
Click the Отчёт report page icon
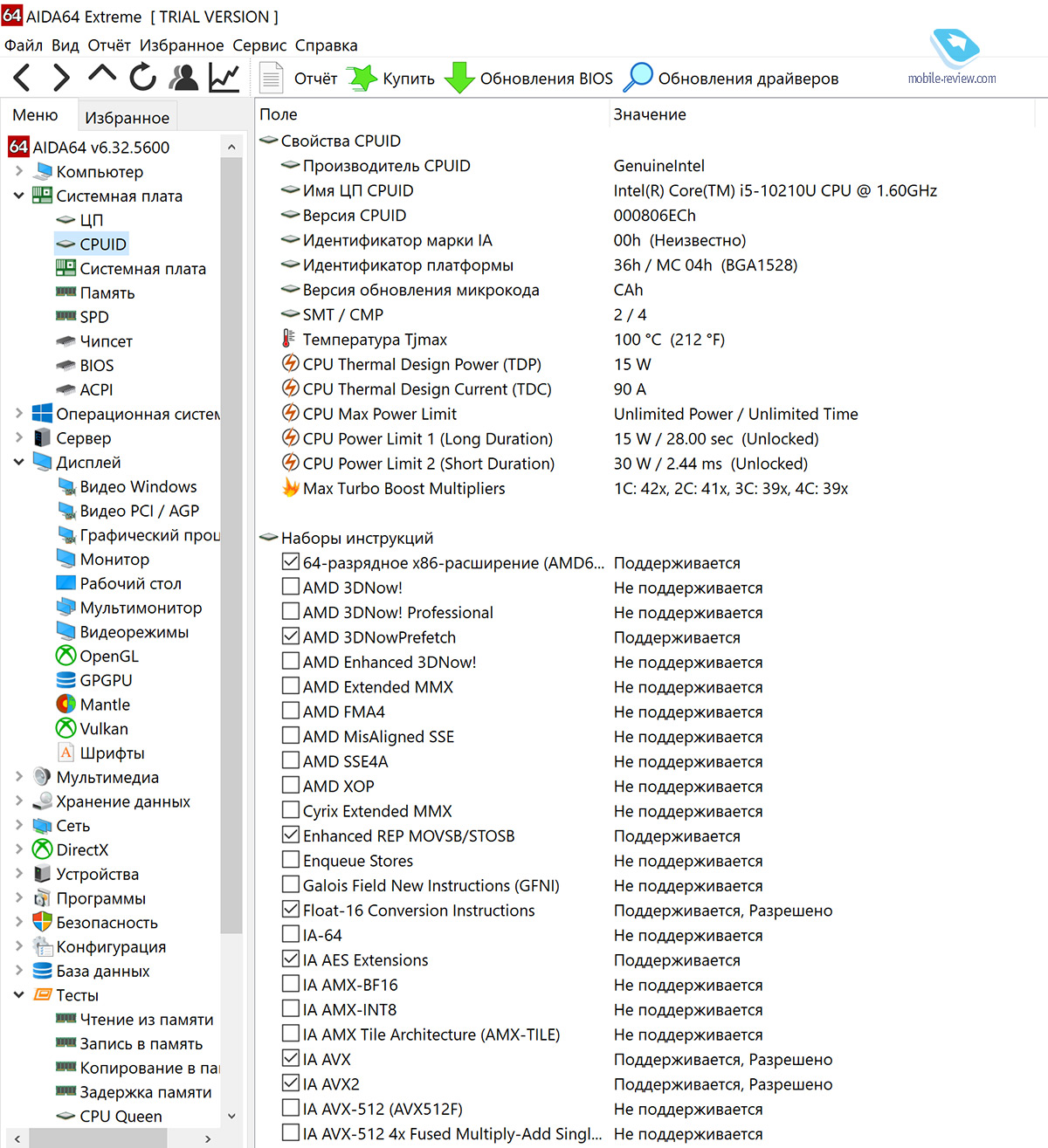(272, 78)
